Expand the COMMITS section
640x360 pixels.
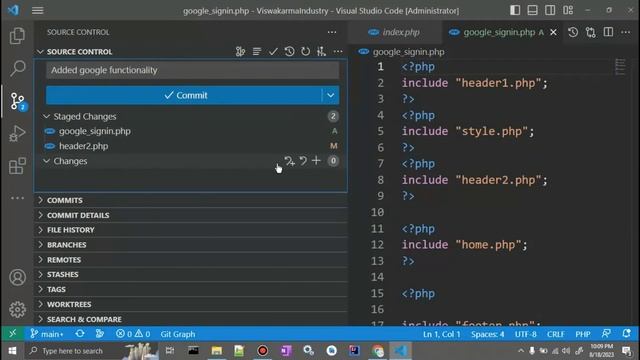coord(191,200)
